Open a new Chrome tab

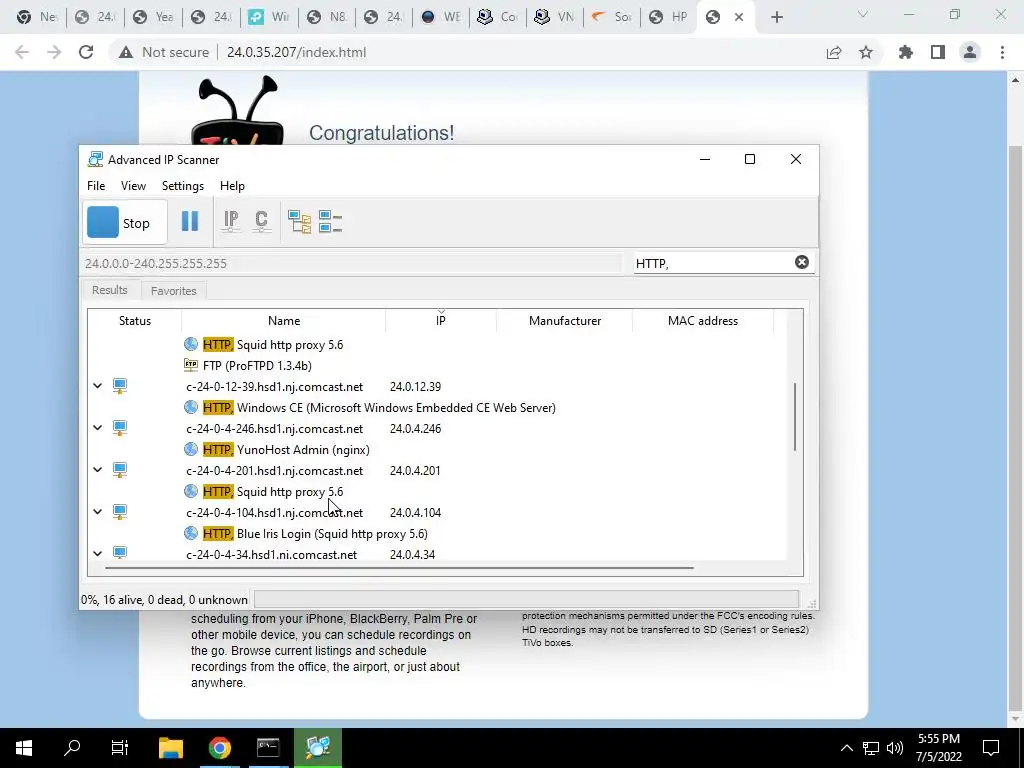pos(776,17)
